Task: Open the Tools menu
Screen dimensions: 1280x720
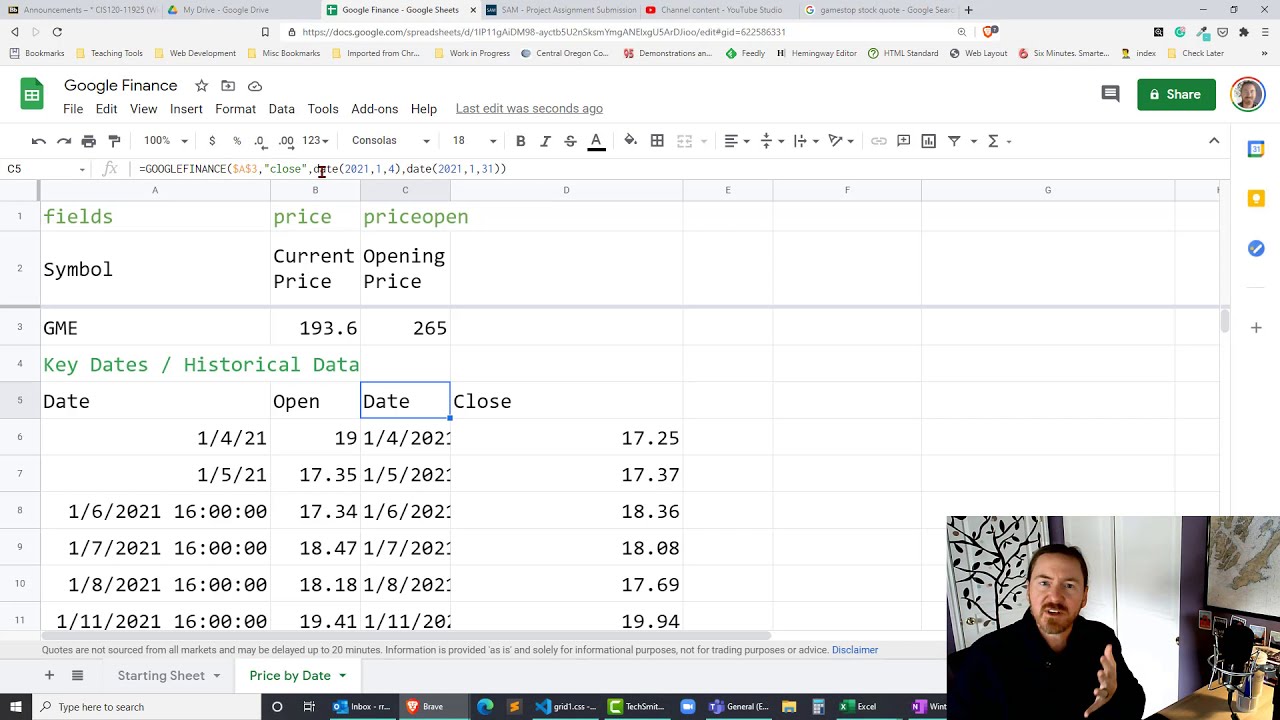Action: point(323,109)
